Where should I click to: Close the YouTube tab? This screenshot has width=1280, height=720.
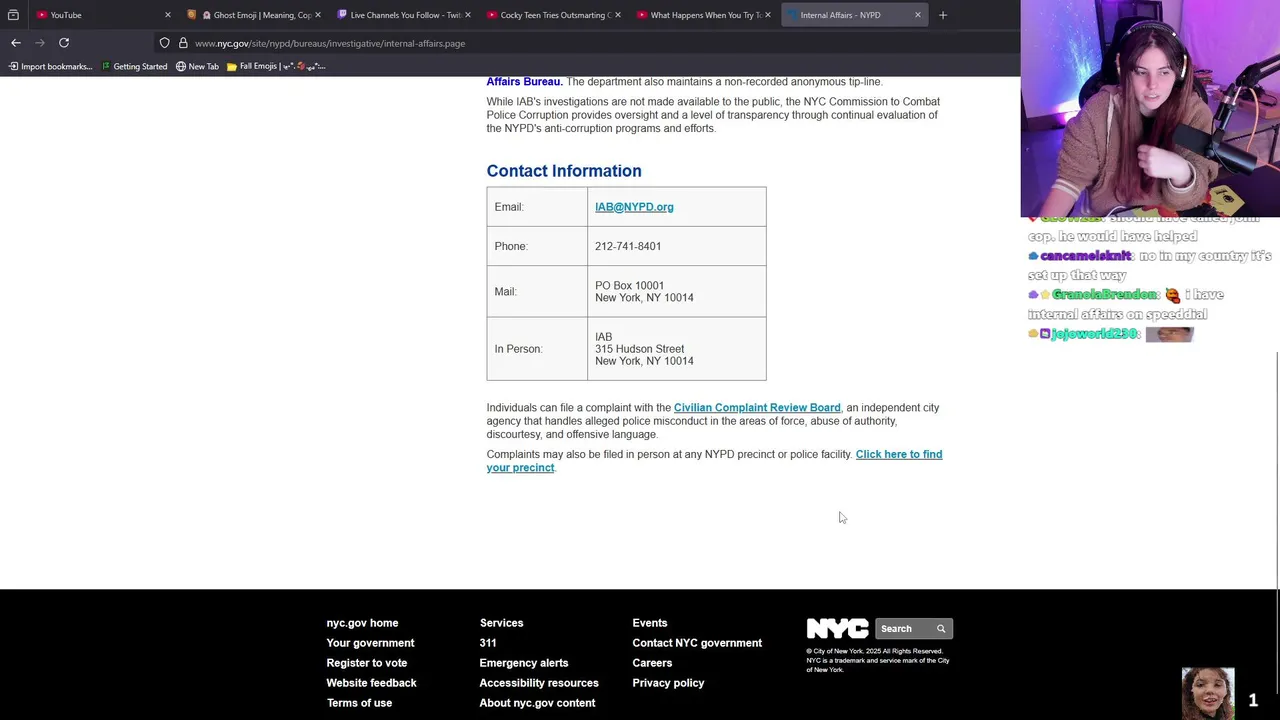click(167, 15)
